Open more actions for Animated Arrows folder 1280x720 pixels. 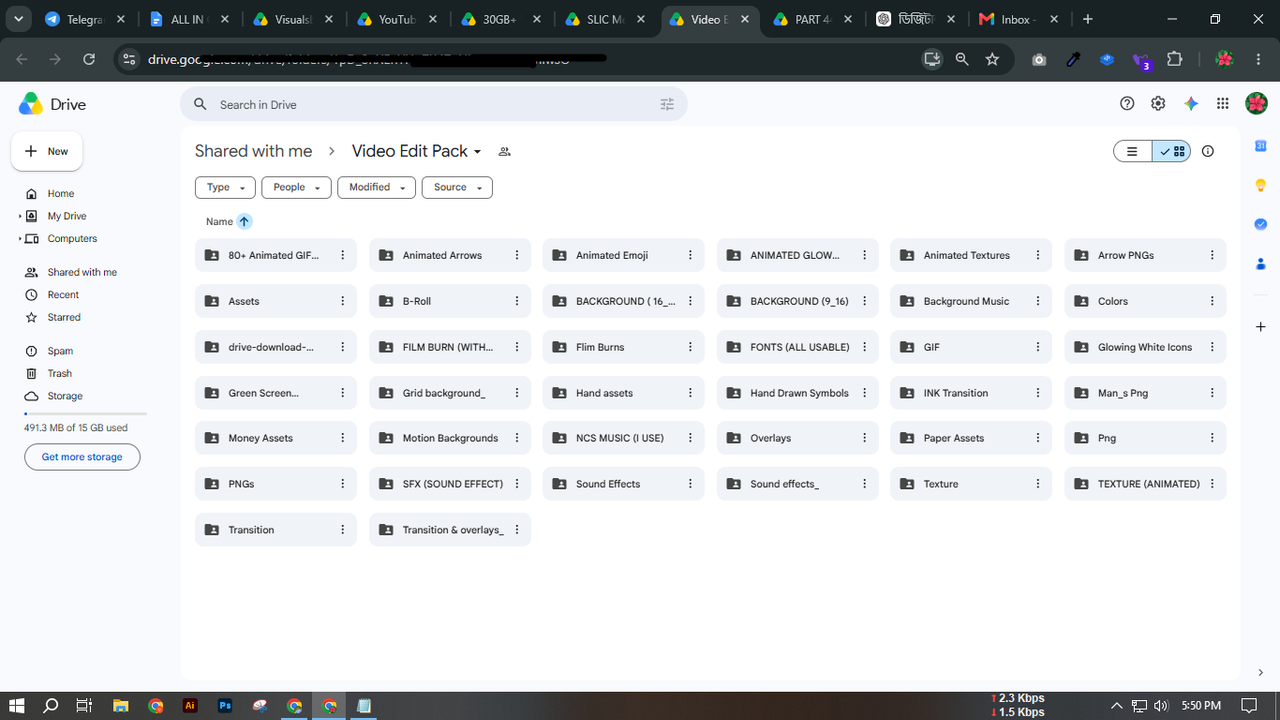coord(517,255)
